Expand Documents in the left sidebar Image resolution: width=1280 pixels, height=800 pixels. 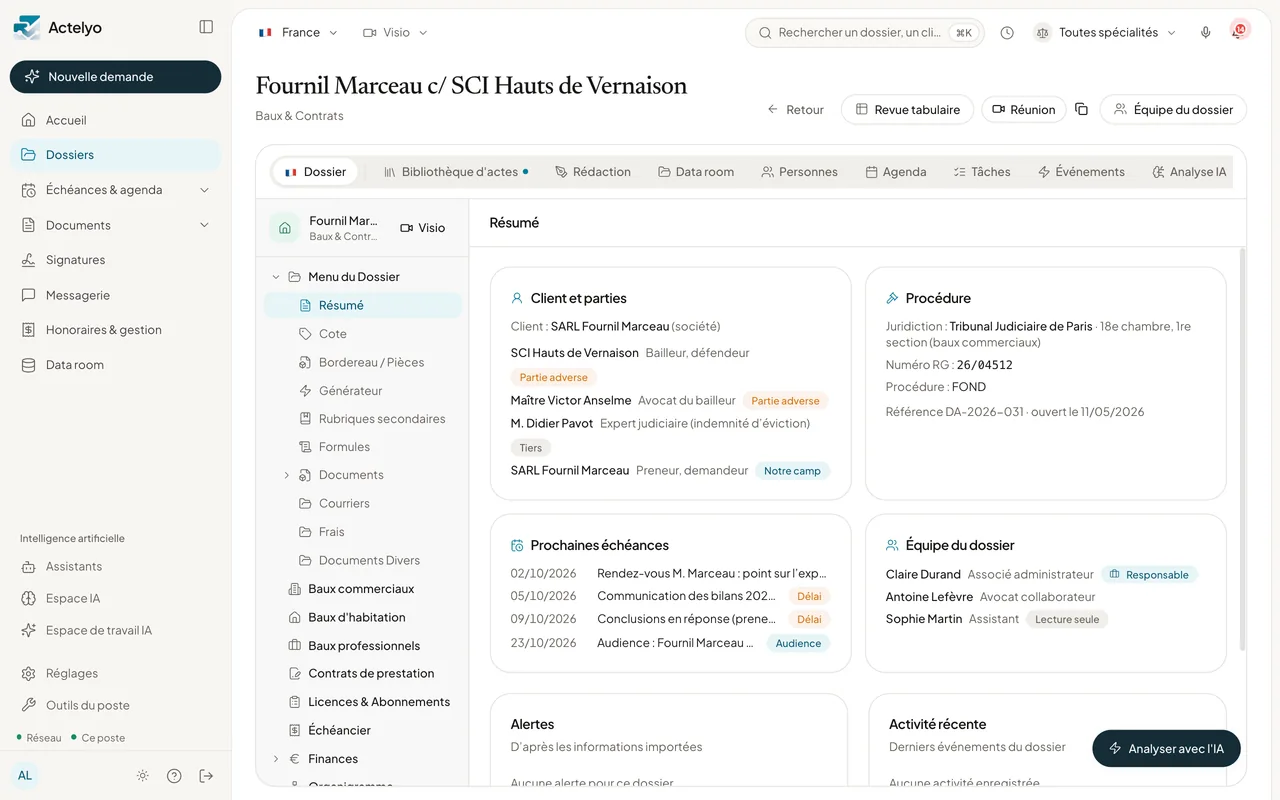click(x=205, y=225)
